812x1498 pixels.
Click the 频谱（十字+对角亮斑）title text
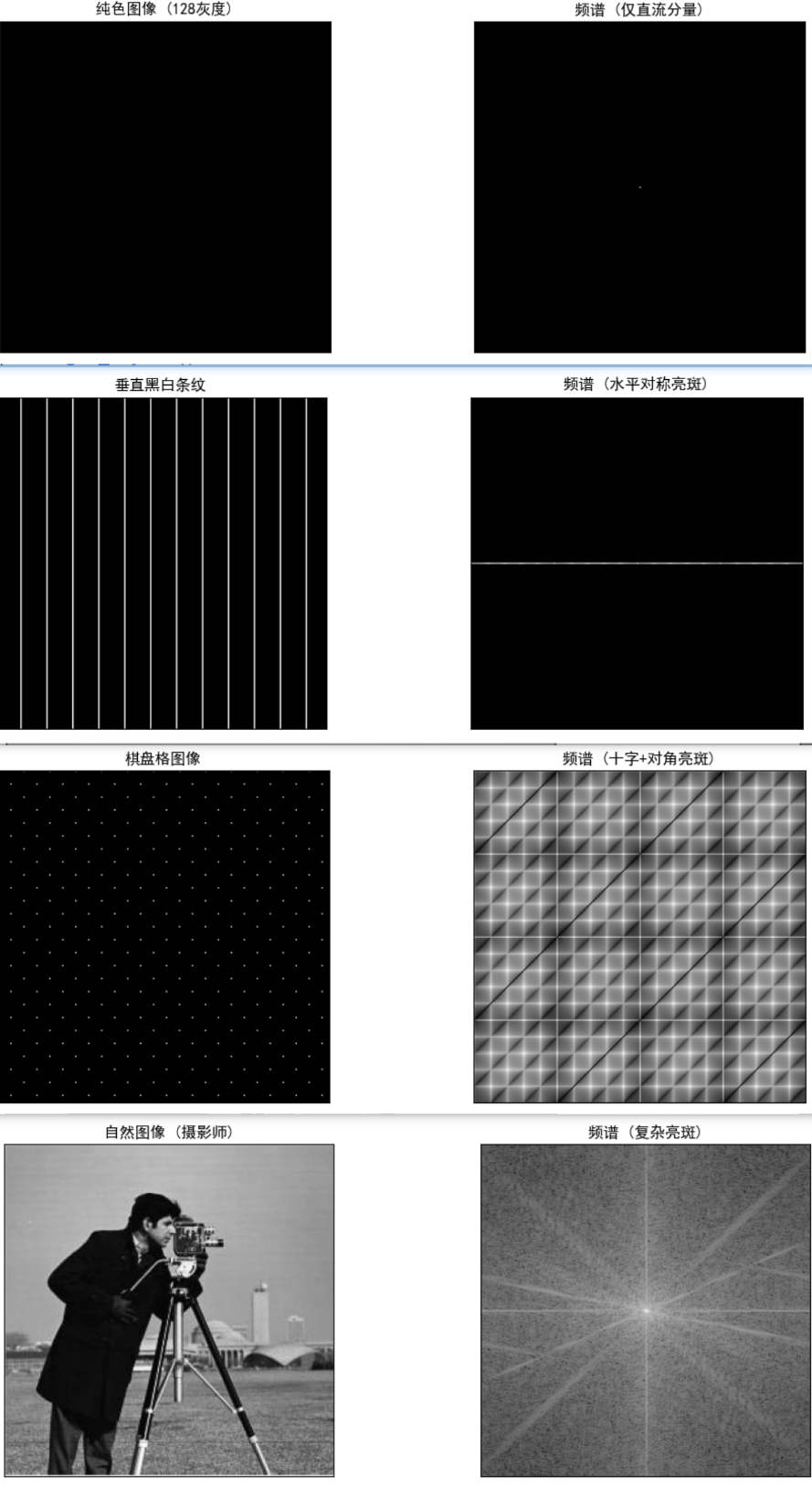tap(638, 758)
